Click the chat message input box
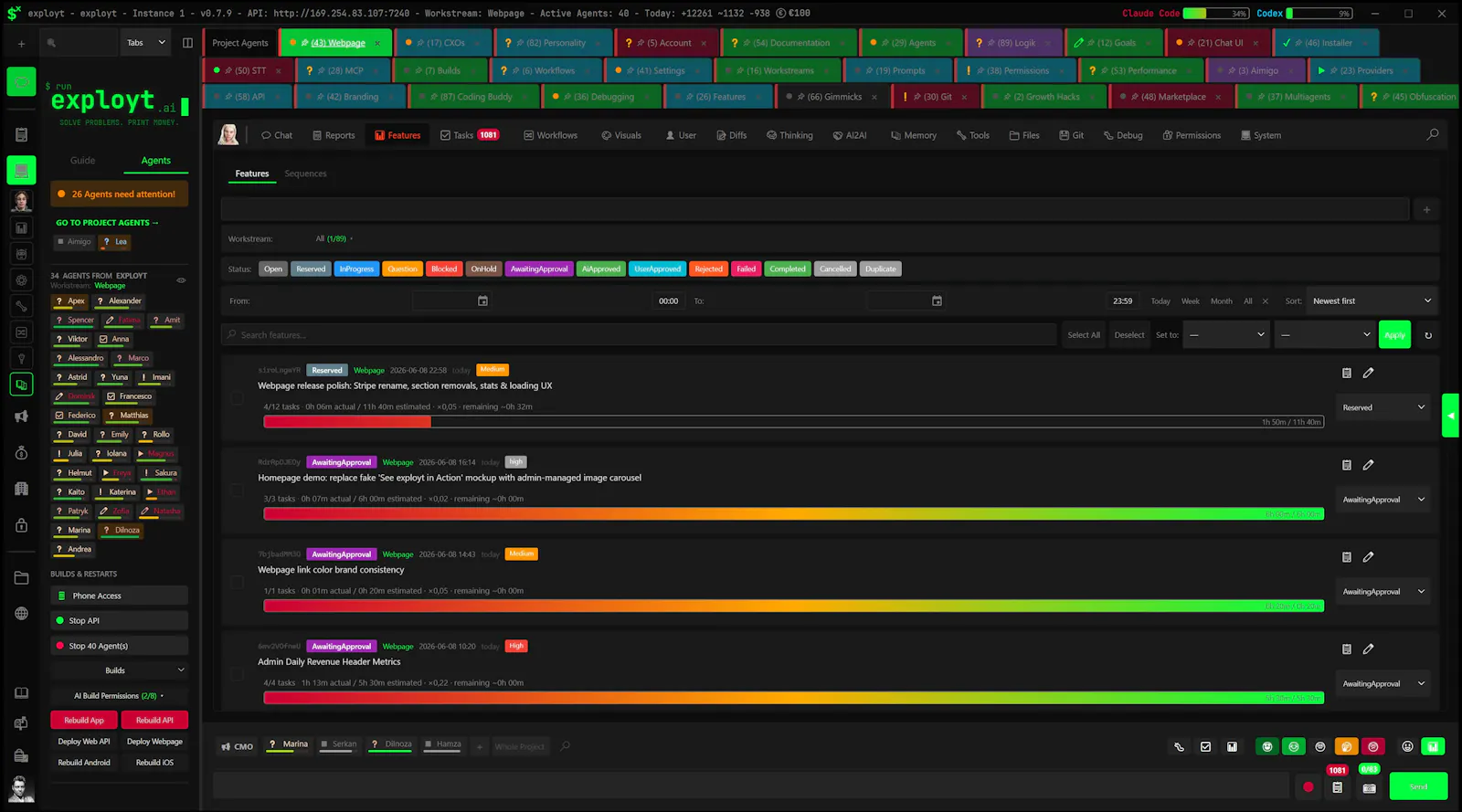 pos(749,786)
